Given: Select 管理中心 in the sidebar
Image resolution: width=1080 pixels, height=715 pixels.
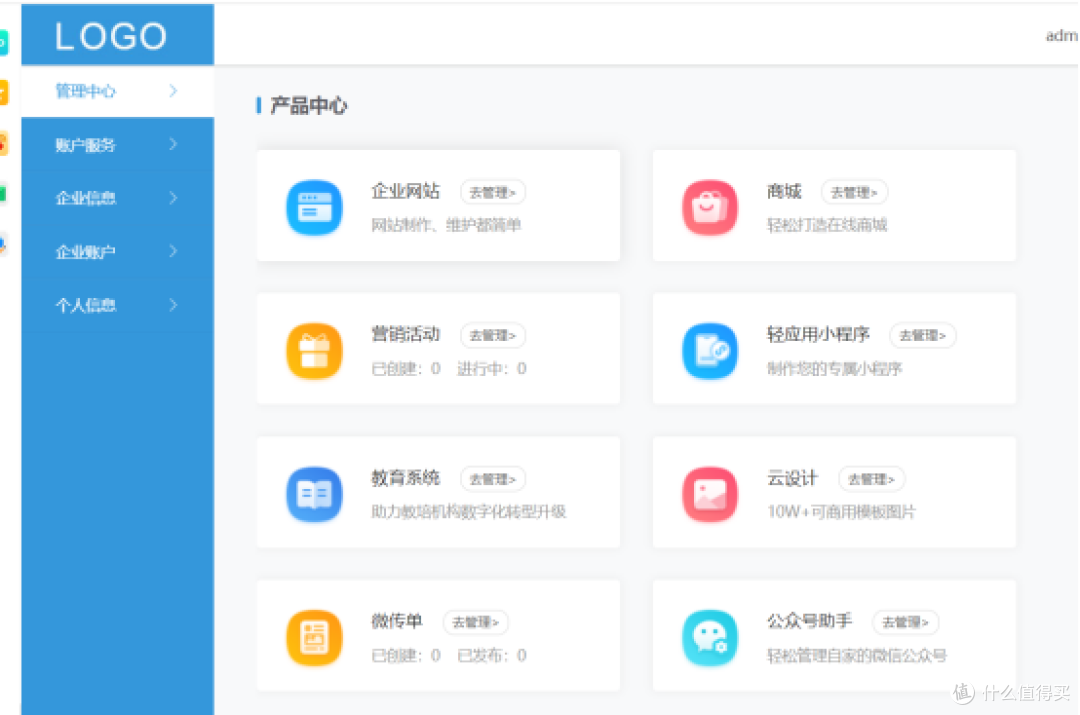Looking at the screenshot, I should point(117,91).
